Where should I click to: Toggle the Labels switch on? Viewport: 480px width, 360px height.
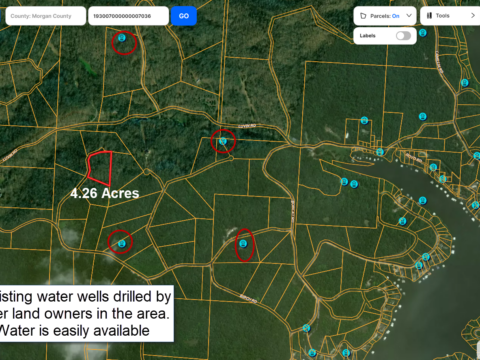click(403, 36)
